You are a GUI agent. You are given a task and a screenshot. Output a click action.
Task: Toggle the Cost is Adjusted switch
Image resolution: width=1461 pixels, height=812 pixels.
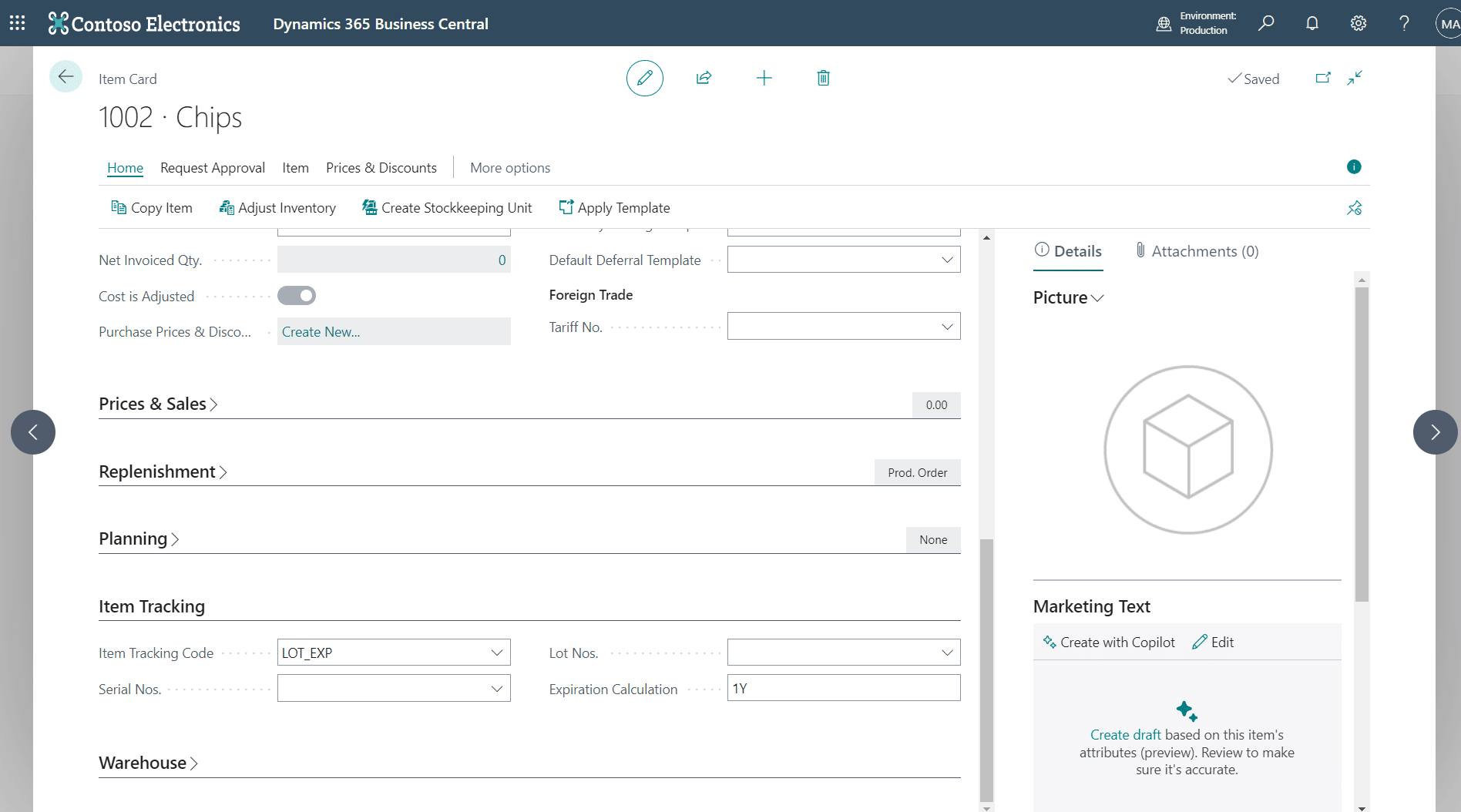297,296
